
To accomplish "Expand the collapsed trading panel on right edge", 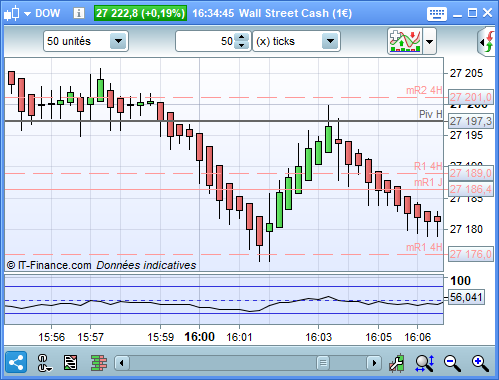I will [x=487, y=42].
